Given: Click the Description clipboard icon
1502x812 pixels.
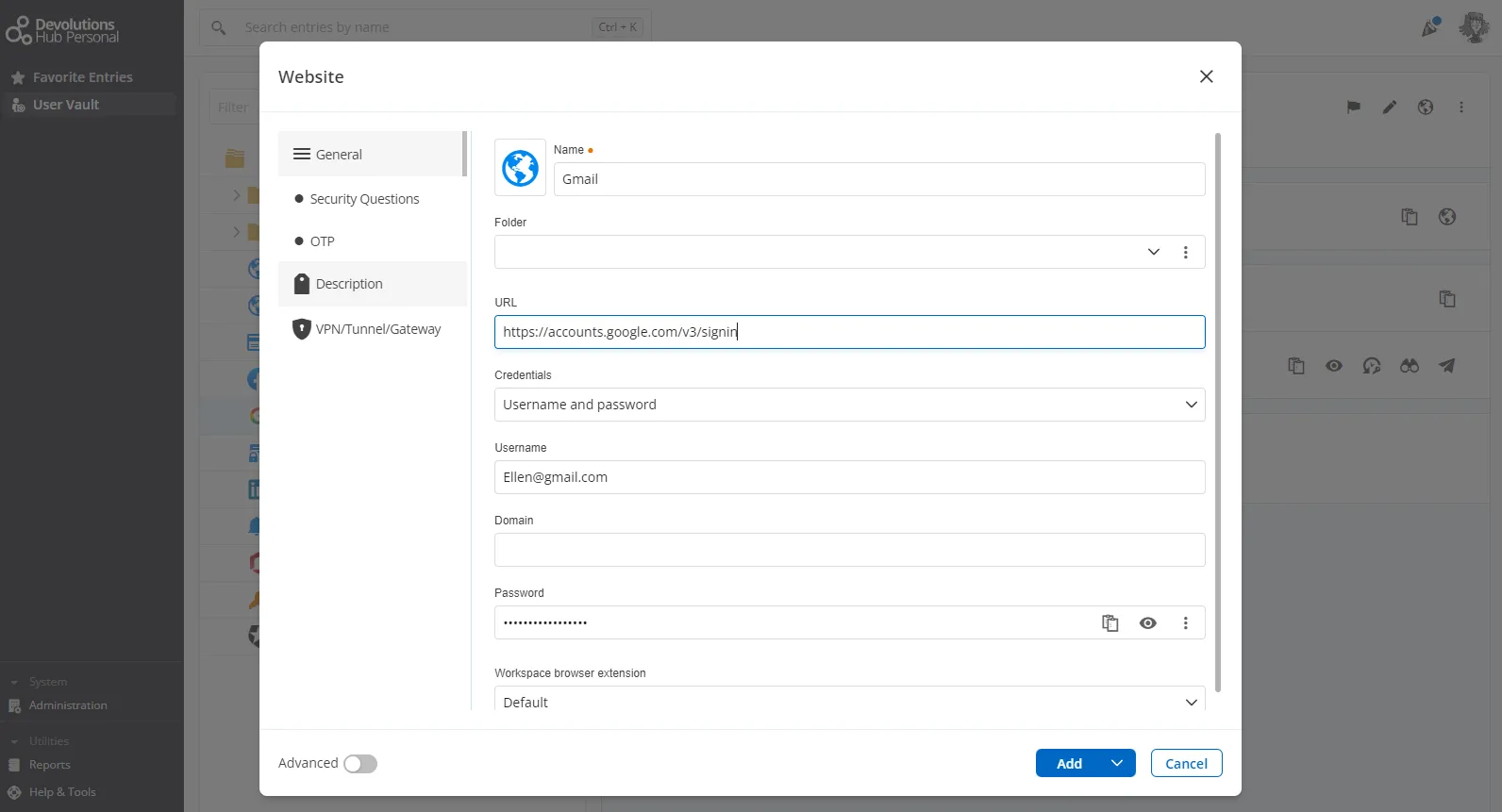Looking at the screenshot, I should (302, 284).
